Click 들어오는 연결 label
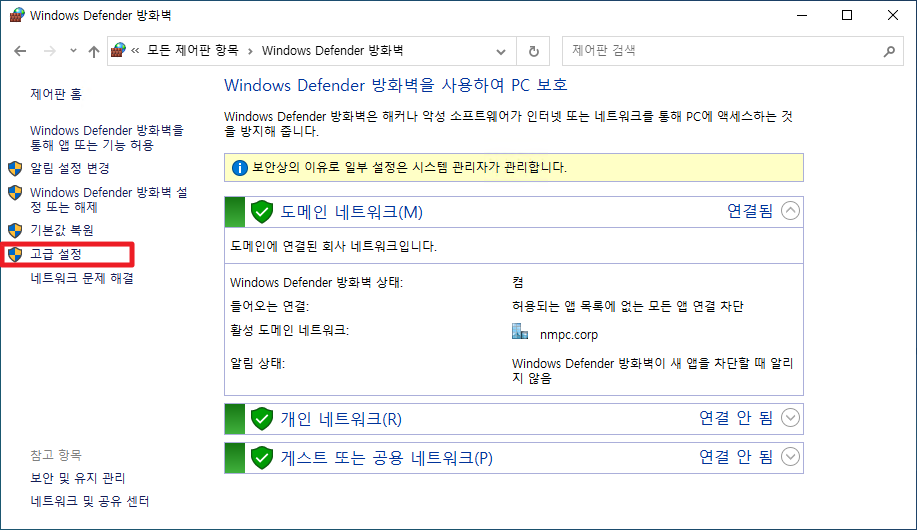917x530 pixels. [x=269, y=306]
